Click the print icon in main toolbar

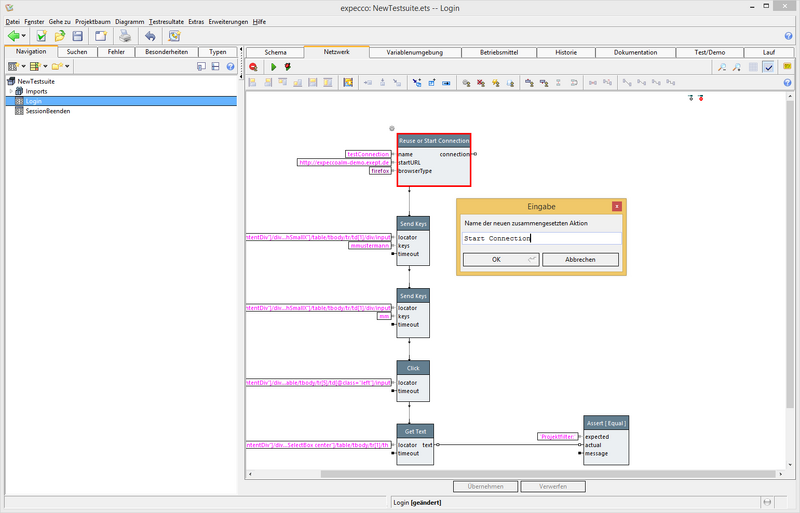point(124,36)
